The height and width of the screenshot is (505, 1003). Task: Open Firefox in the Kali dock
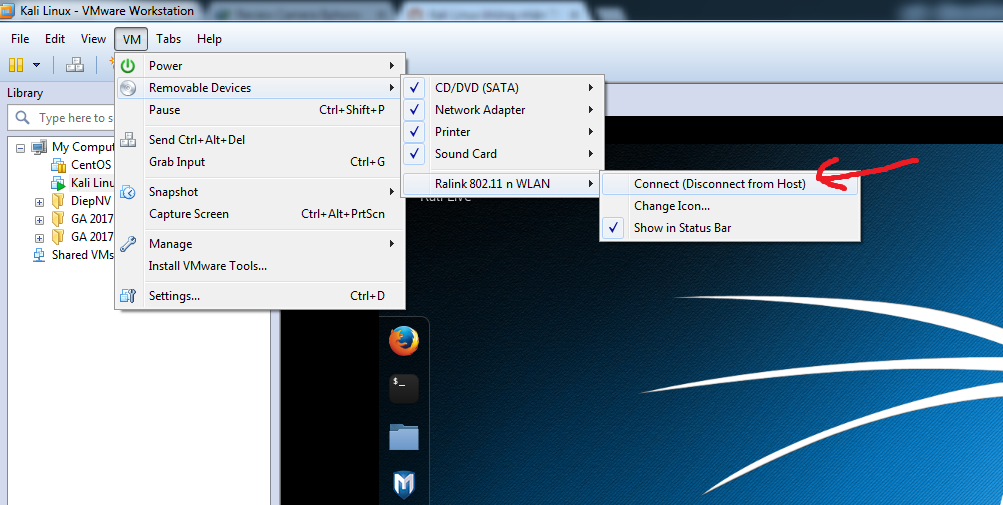(x=403, y=341)
